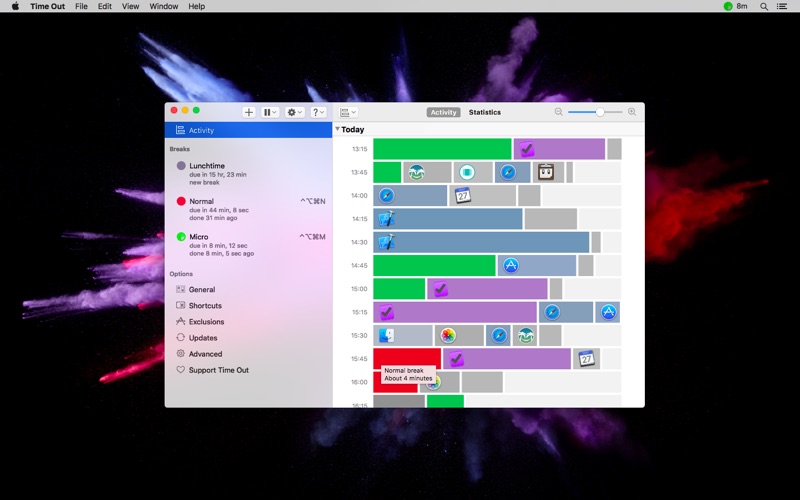Image resolution: width=800 pixels, height=500 pixels.
Task: Click the Safari icon in the 13:45 row
Action: coord(508,172)
